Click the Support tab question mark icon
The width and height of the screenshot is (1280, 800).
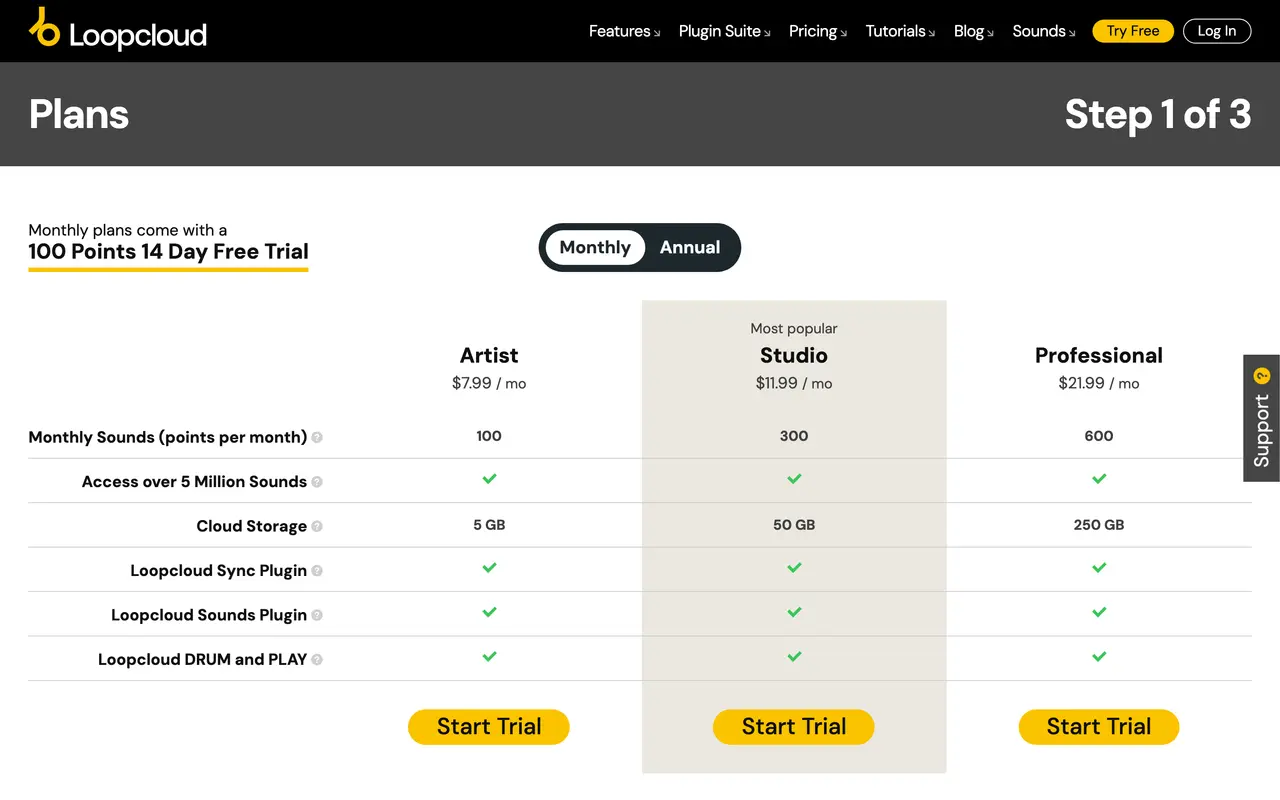(1262, 376)
